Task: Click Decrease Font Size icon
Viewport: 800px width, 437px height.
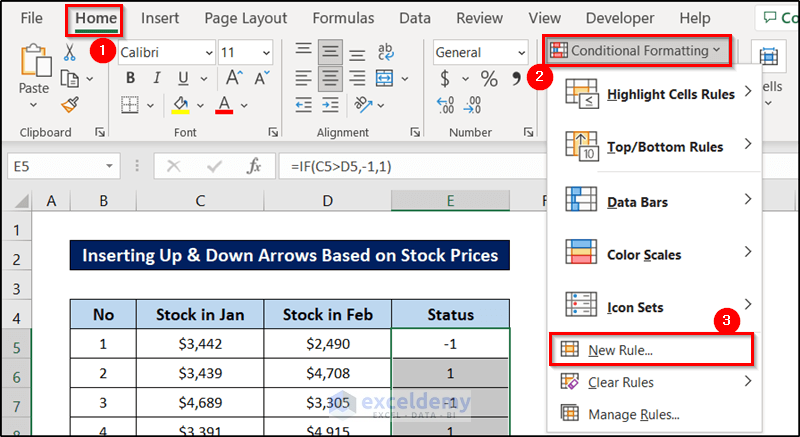Action: coord(262,78)
